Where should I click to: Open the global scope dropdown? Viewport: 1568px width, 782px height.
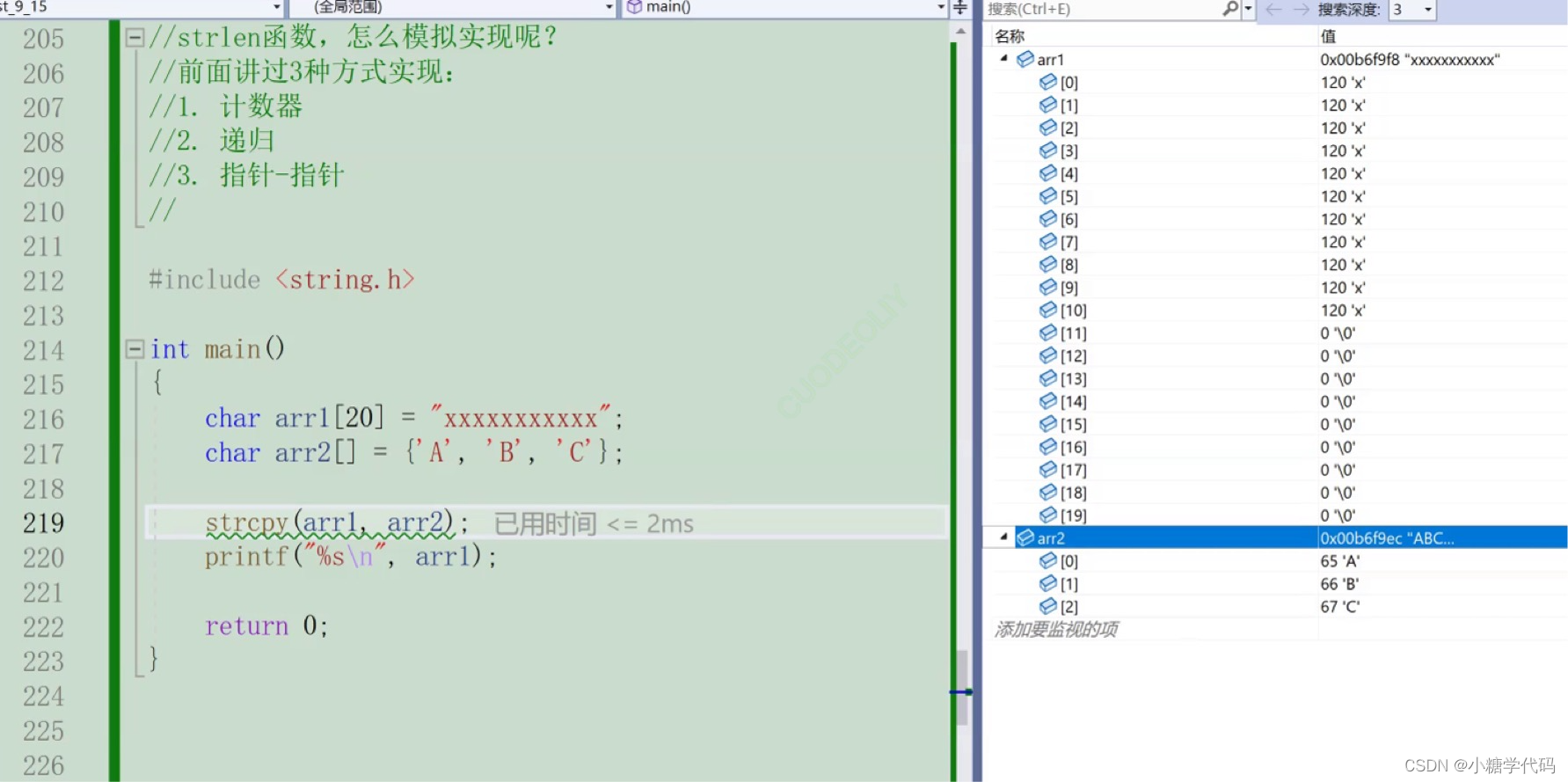[609, 7]
